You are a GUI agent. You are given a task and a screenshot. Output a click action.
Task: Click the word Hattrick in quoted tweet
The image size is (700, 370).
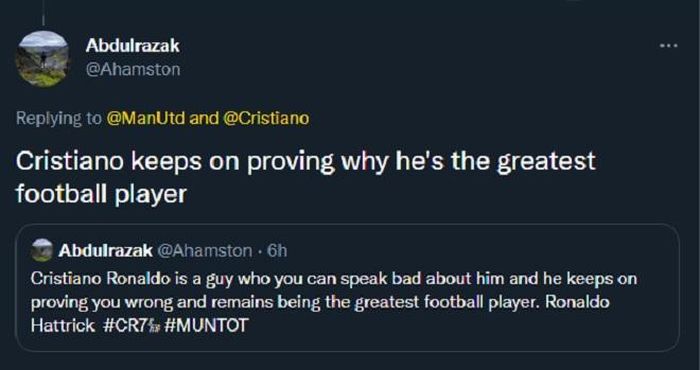click(x=62, y=325)
